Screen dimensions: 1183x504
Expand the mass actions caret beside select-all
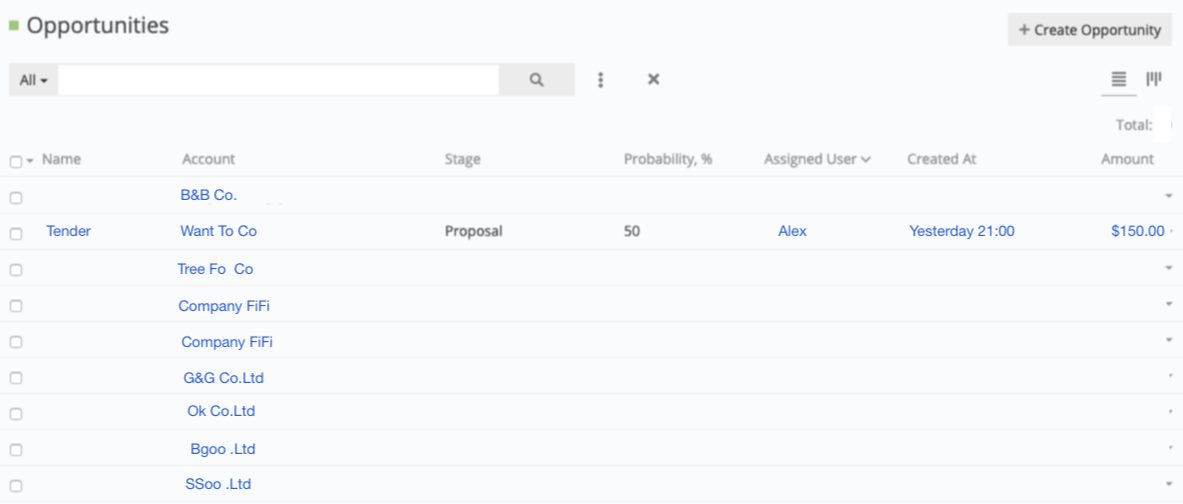coord(30,161)
